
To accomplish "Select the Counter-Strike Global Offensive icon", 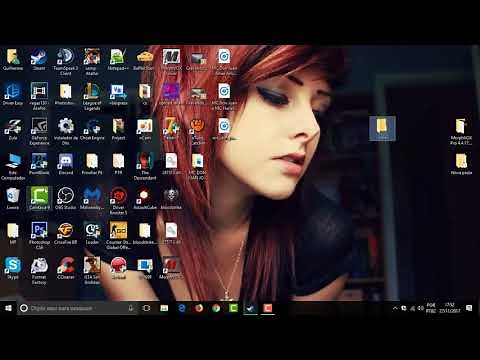I will point(118,236).
